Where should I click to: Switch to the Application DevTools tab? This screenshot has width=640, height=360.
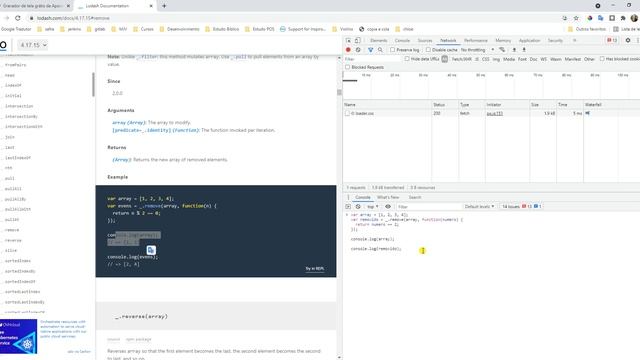(529, 40)
